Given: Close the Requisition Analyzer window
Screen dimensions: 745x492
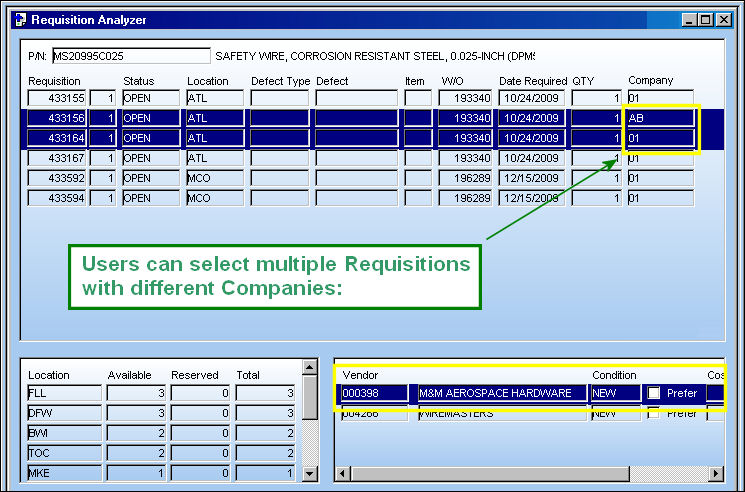Looking at the screenshot, I should [x=724, y=20].
